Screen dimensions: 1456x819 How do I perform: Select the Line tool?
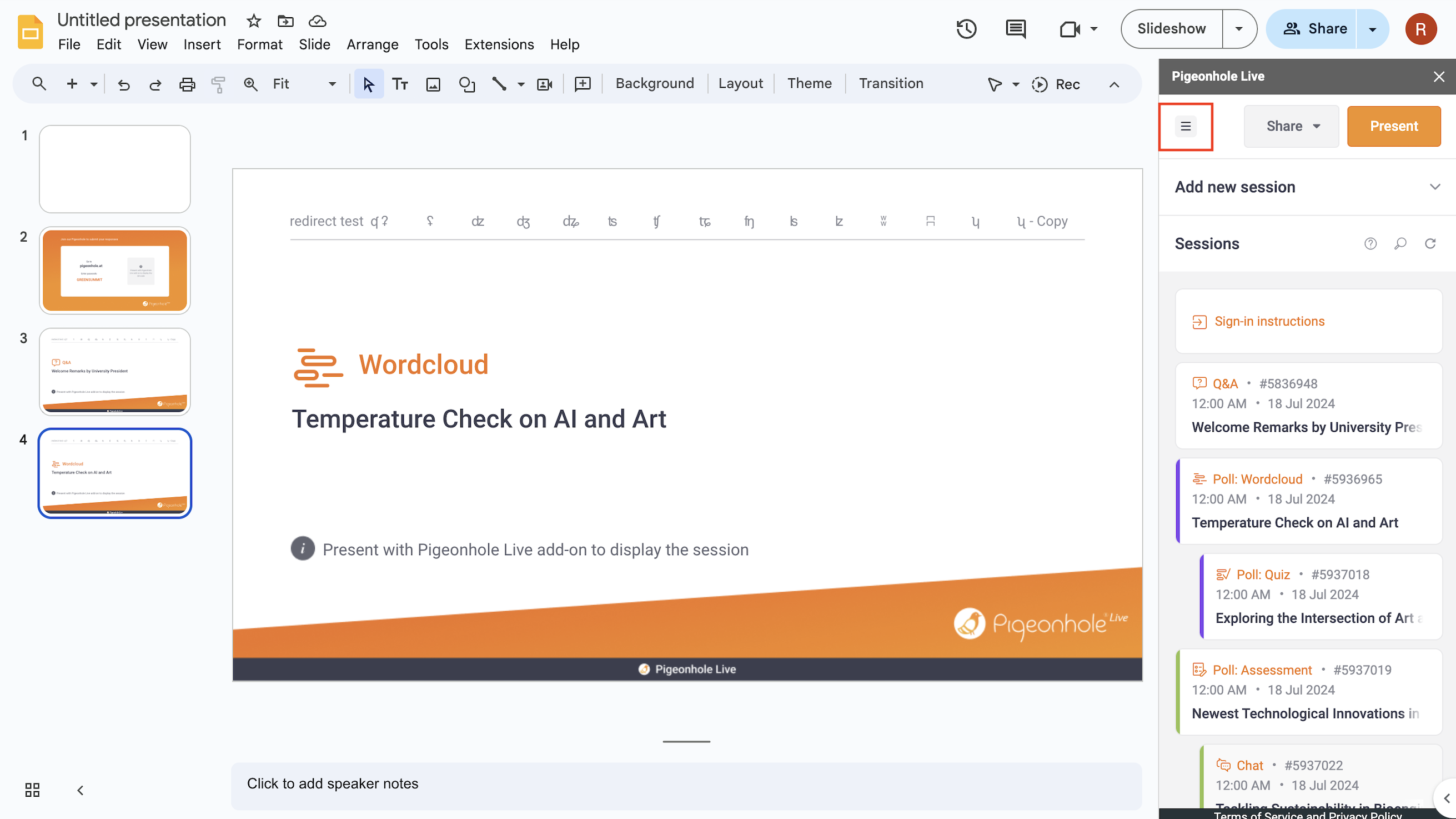point(499,84)
